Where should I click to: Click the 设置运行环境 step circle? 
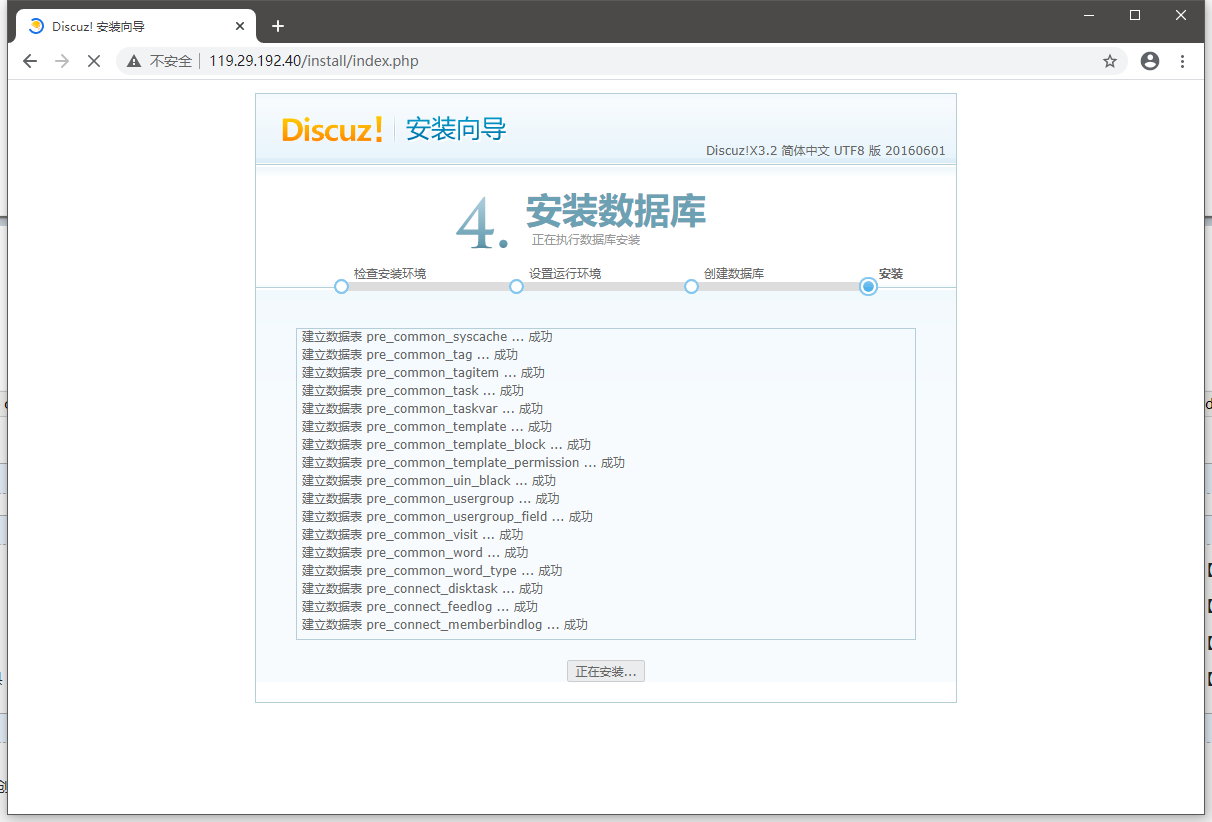(516, 286)
